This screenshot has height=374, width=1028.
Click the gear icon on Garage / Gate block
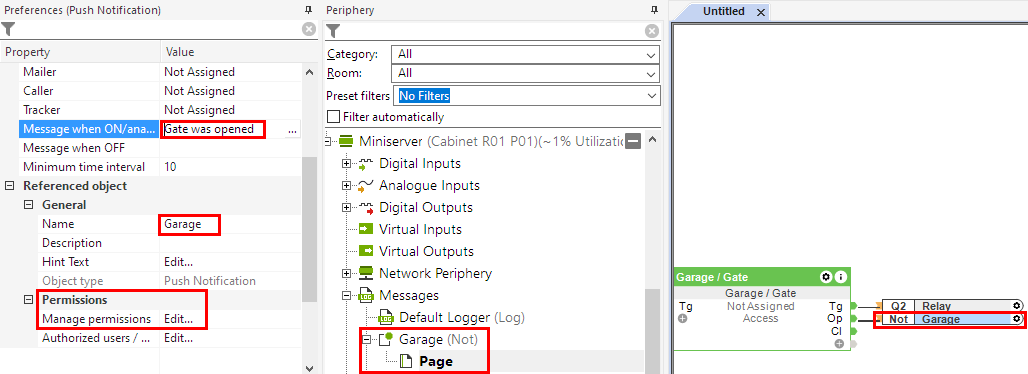(826, 278)
